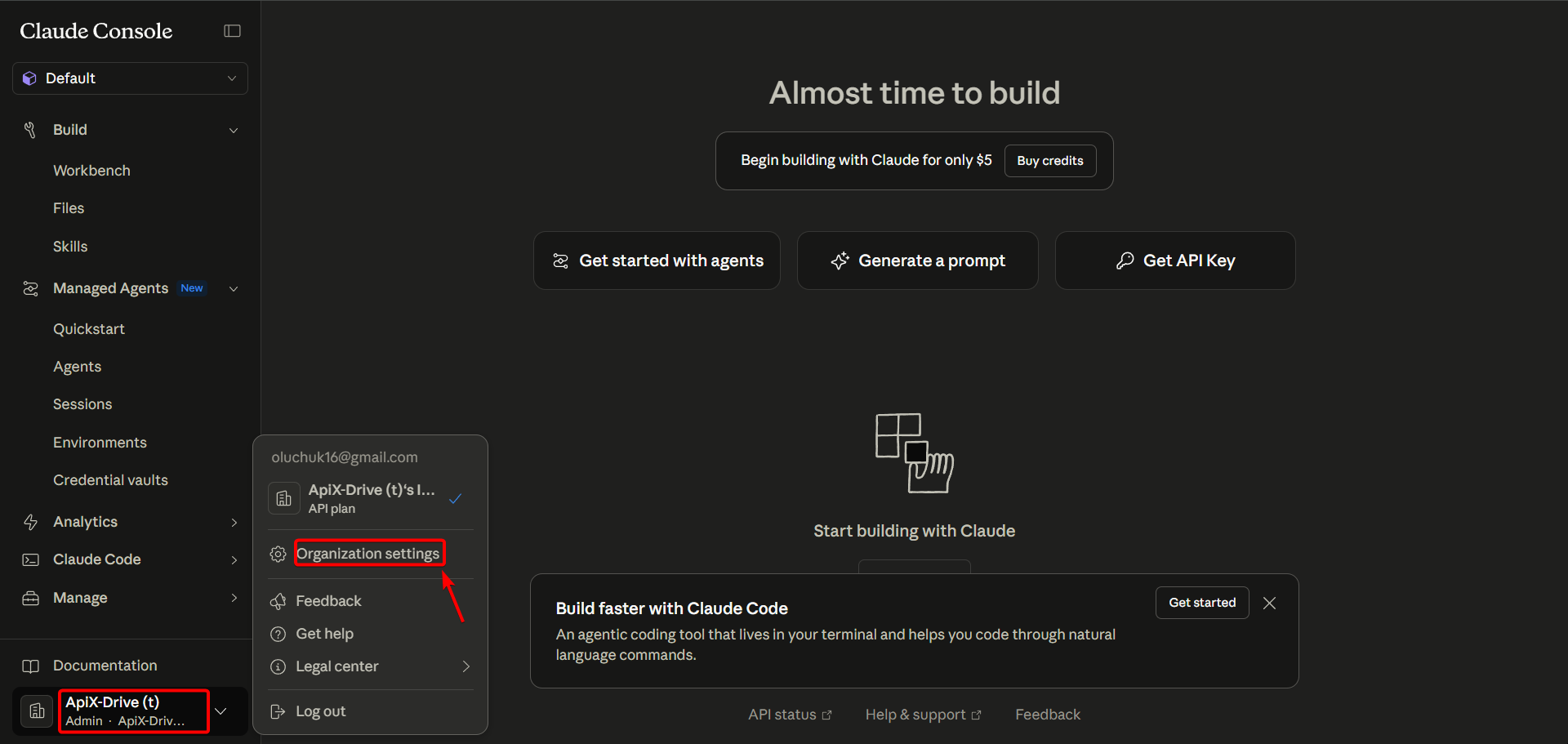1568x744 pixels.
Task: Click the sparkle icon on Generate a prompt
Action: pyautogui.click(x=840, y=261)
